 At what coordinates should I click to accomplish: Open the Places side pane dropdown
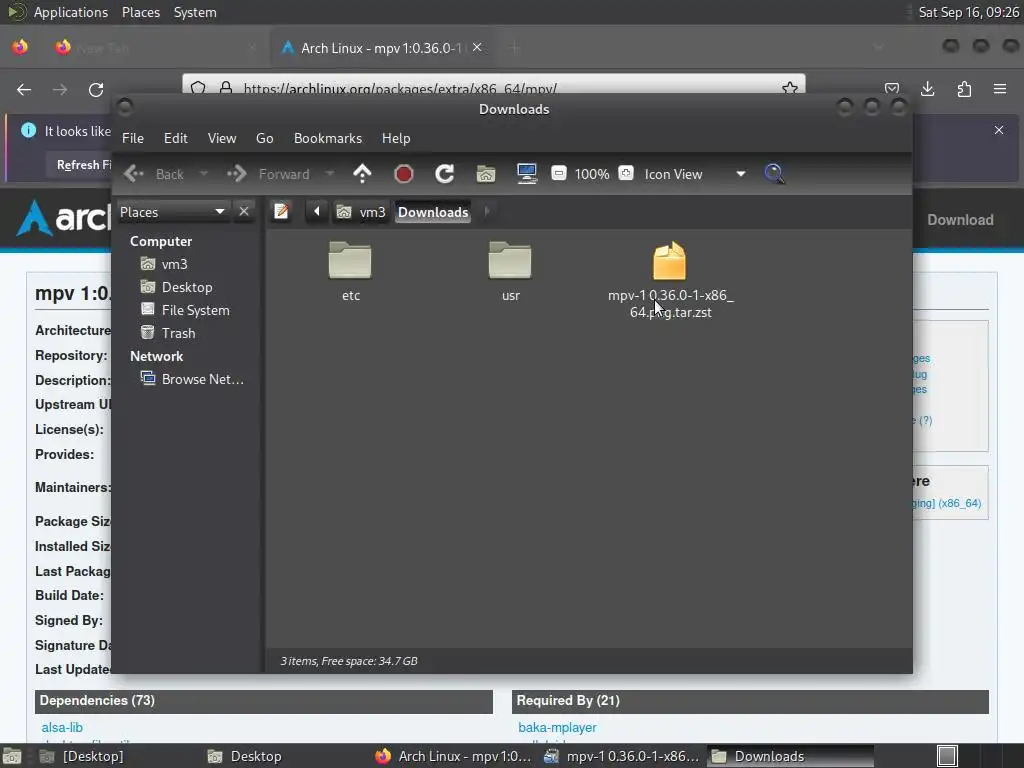172,212
